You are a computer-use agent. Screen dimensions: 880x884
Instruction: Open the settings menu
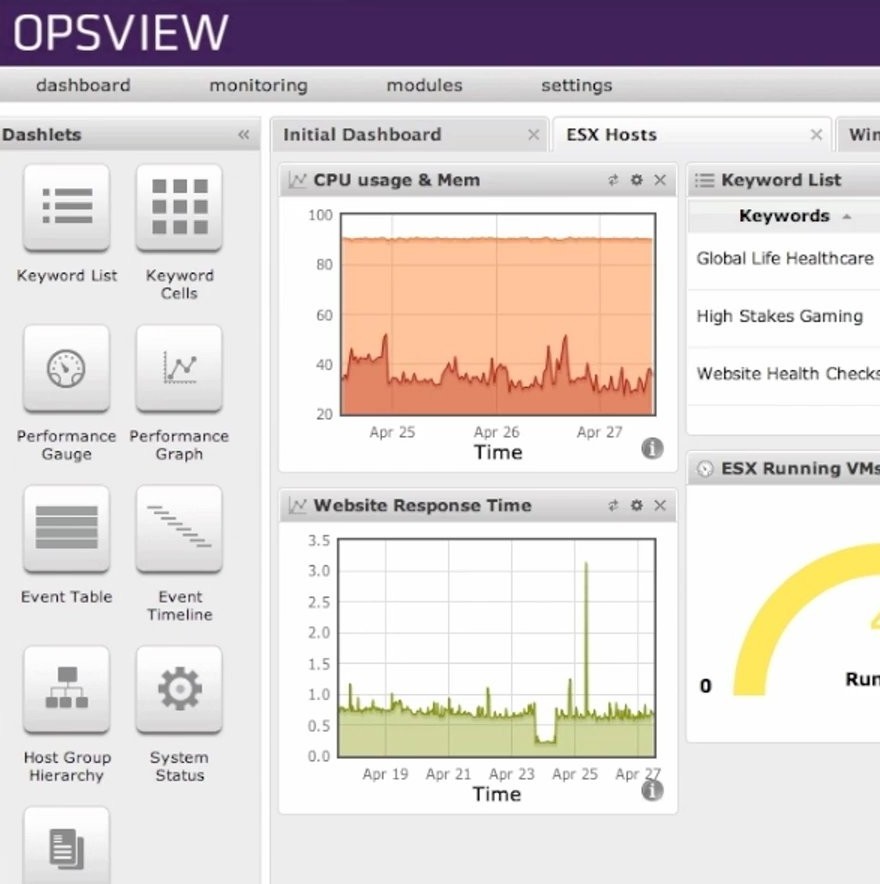tap(577, 85)
